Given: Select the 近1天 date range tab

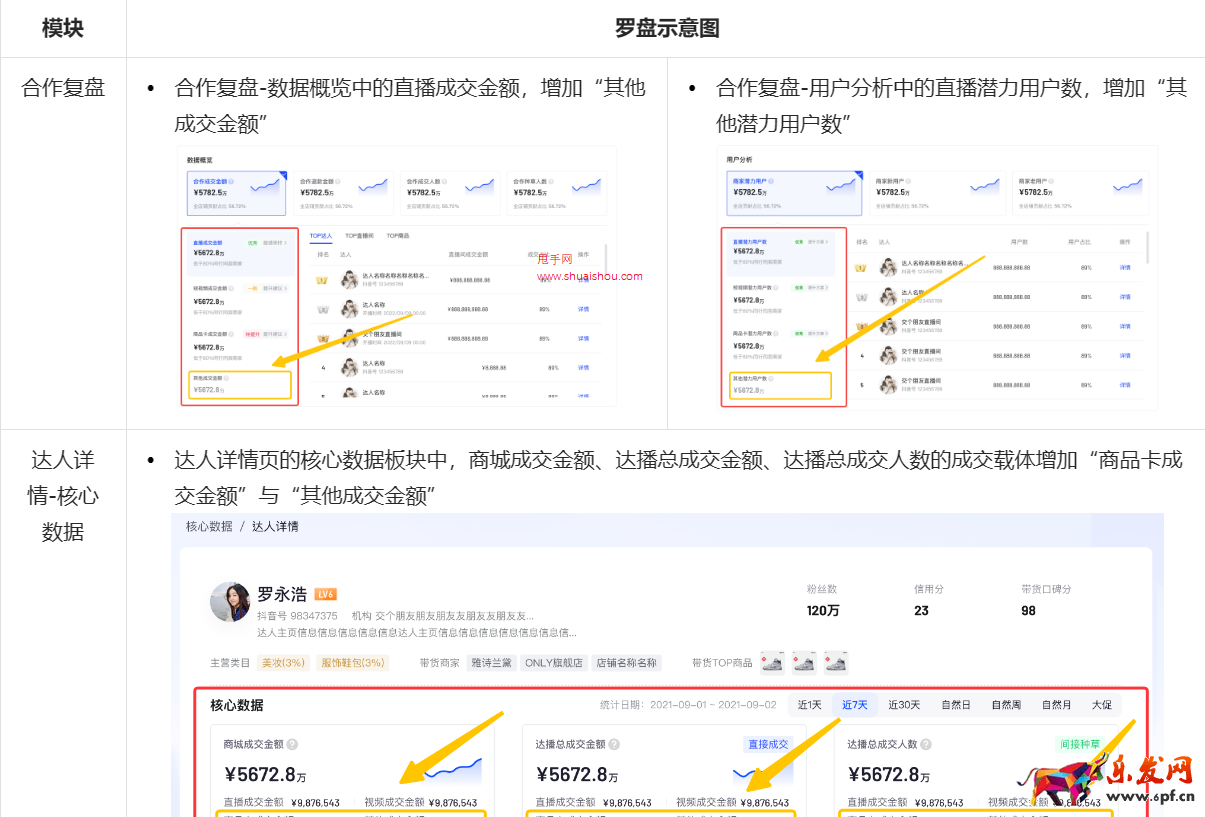Looking at the screenshot, I should coord(810,705).
